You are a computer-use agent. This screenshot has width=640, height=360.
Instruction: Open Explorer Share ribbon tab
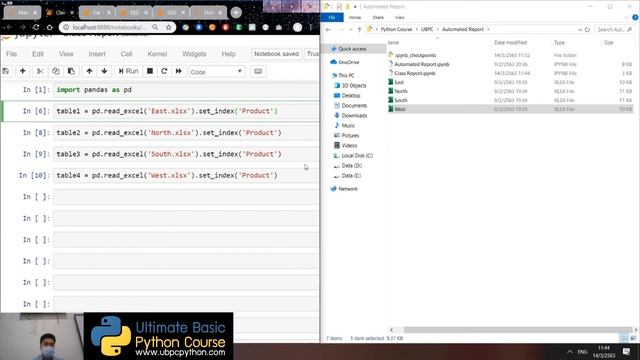click(378, 18)
